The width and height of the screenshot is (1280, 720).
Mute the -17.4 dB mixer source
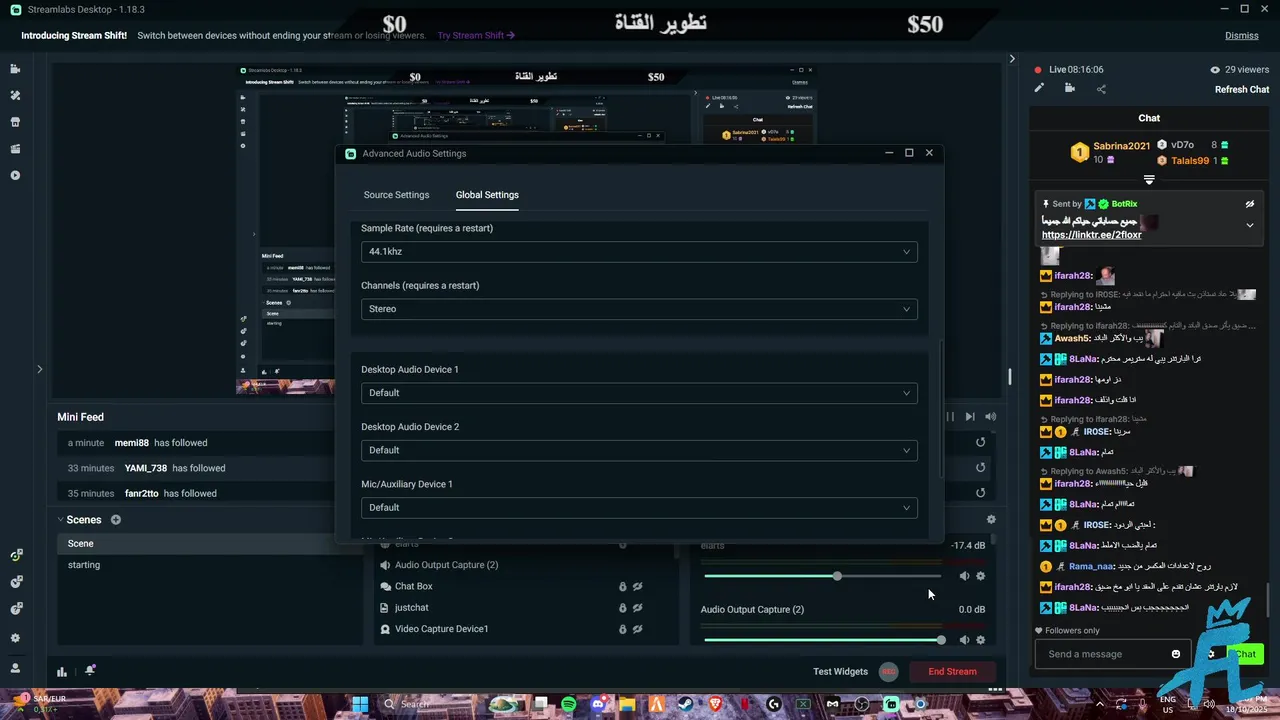(x=964, y=576)
